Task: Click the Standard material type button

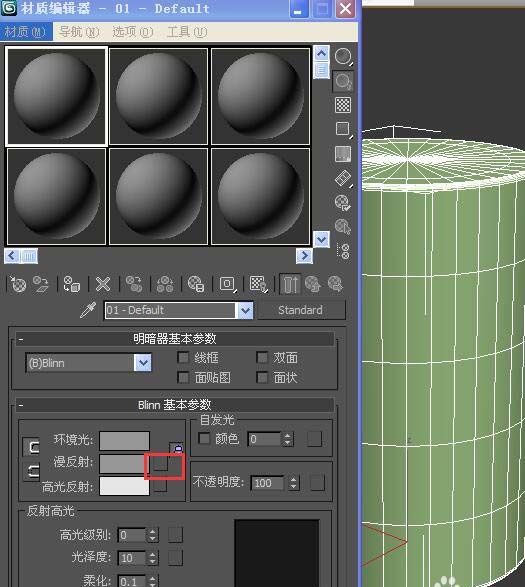Action: (x=300, y=310)
